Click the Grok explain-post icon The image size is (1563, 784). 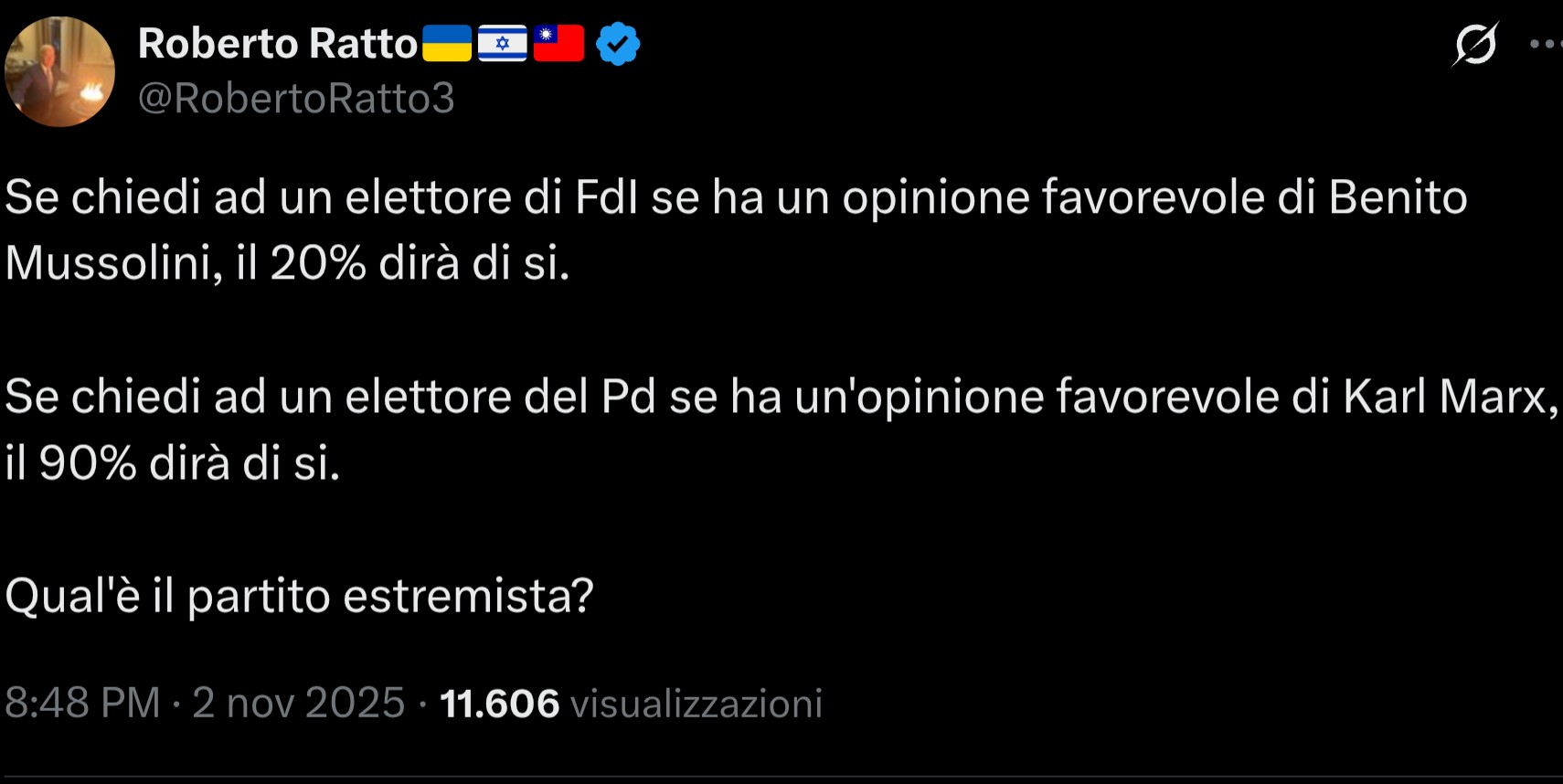[x=1474, y=44]
